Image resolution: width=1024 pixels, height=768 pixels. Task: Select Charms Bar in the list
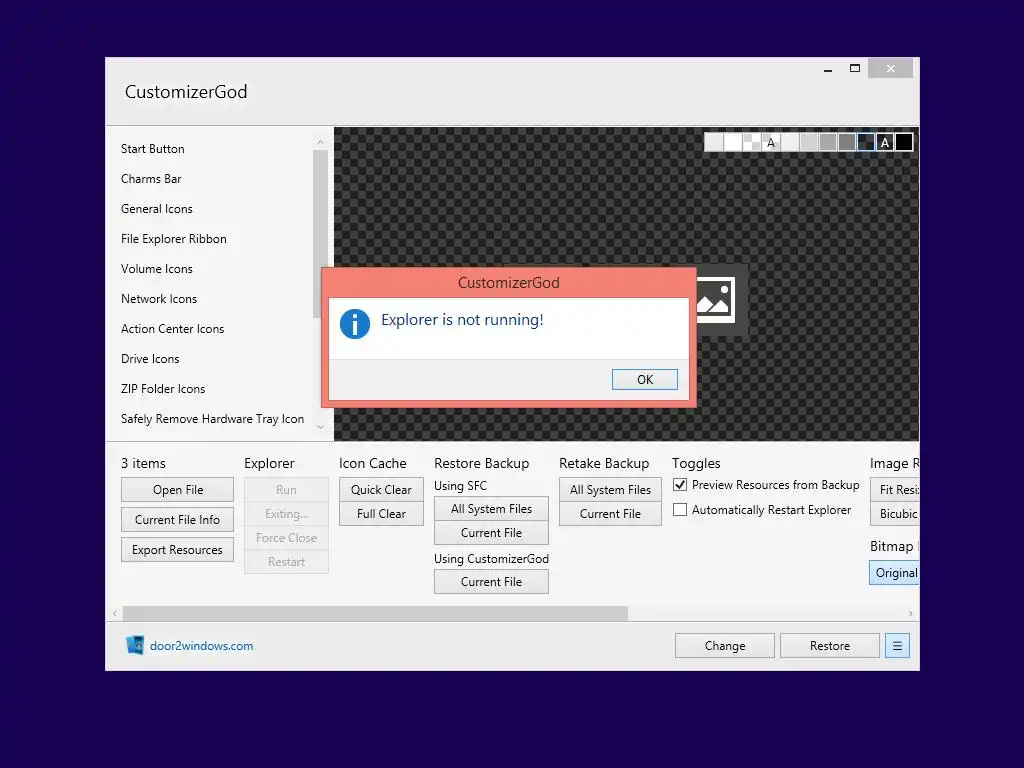click(x=151, y=179)
